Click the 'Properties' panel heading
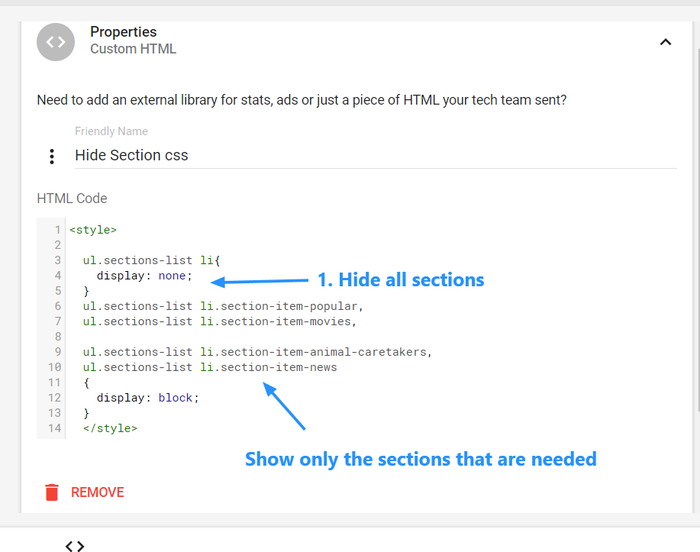The image size is (700, 552). tap(123, 32)
